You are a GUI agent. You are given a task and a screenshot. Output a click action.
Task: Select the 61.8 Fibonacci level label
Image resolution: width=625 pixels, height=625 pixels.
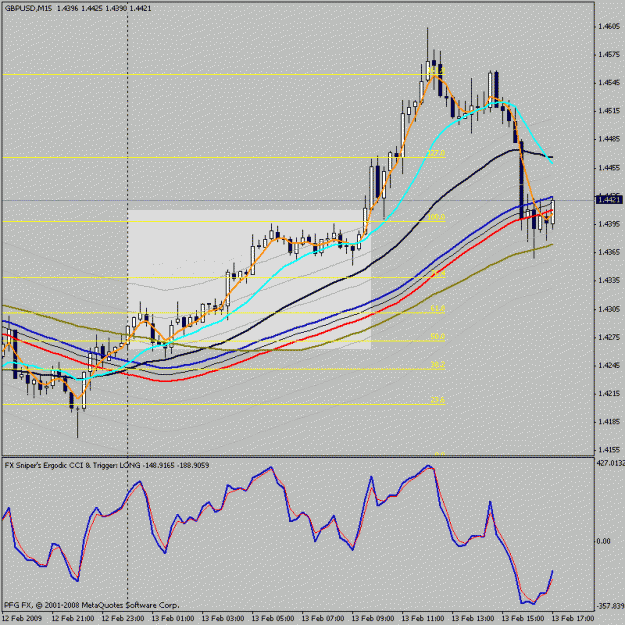pos(438,309)
